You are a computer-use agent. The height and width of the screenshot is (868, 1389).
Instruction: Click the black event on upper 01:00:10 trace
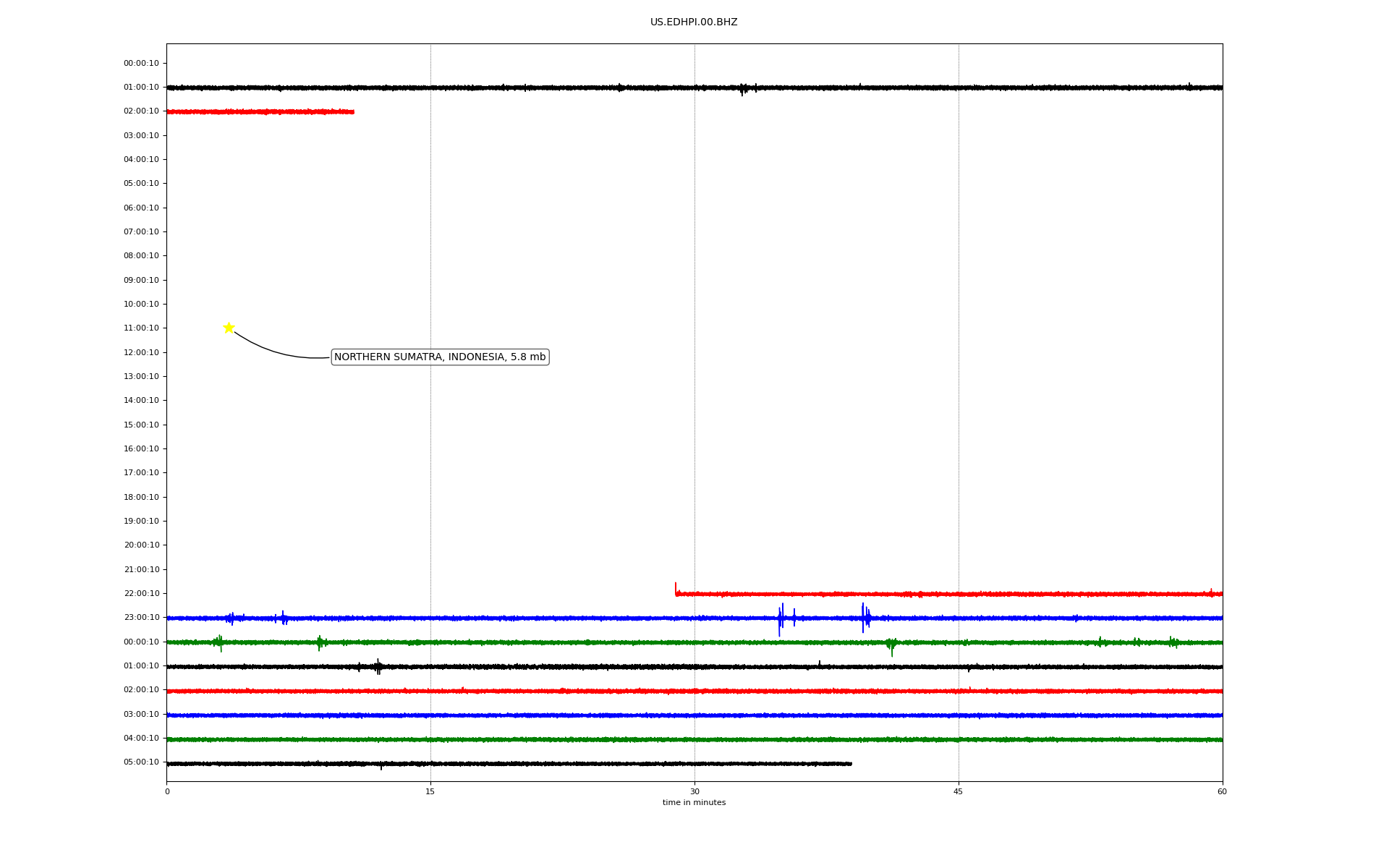click(x=743, y=88)
